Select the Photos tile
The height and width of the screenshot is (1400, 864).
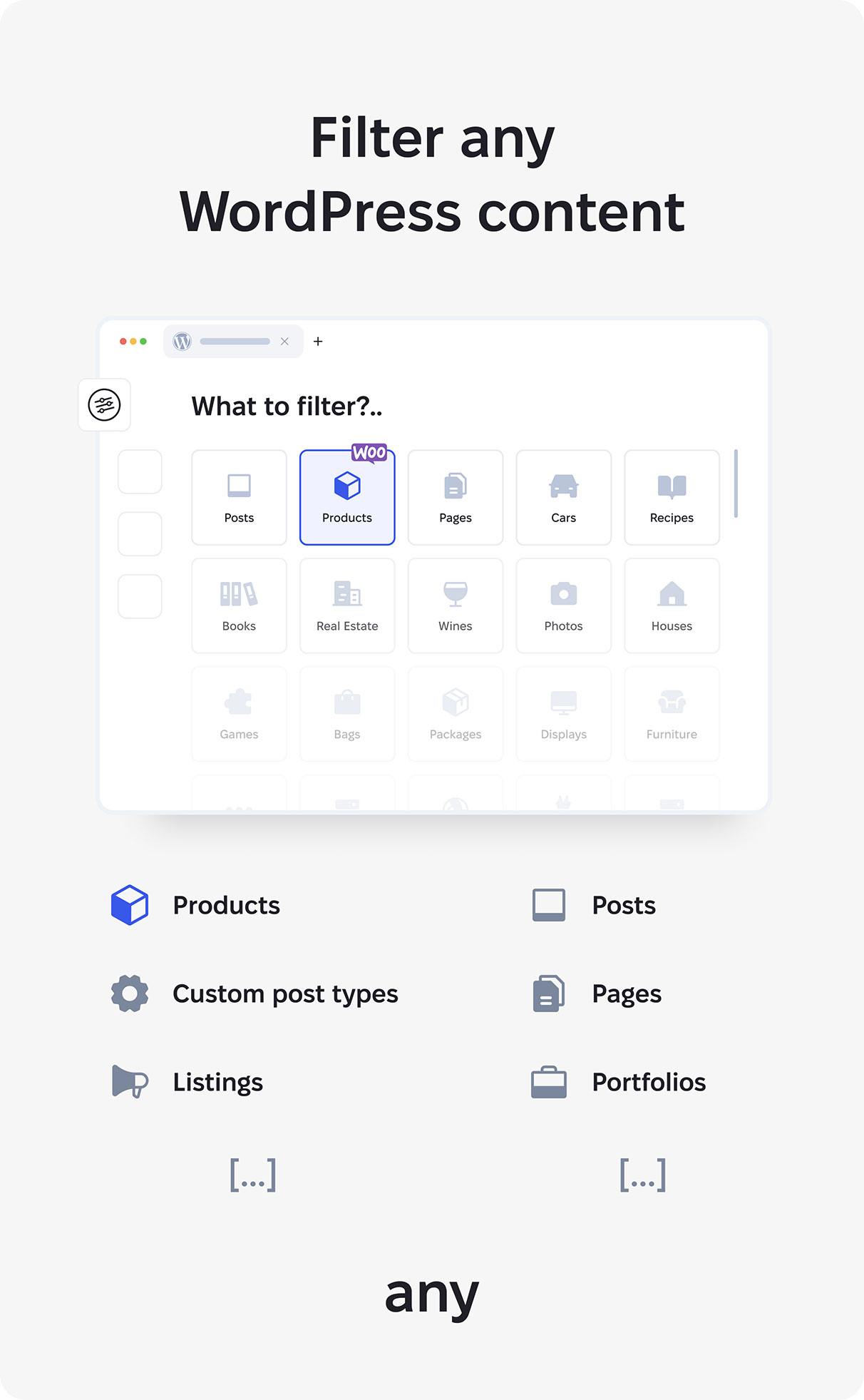point(564,606)
